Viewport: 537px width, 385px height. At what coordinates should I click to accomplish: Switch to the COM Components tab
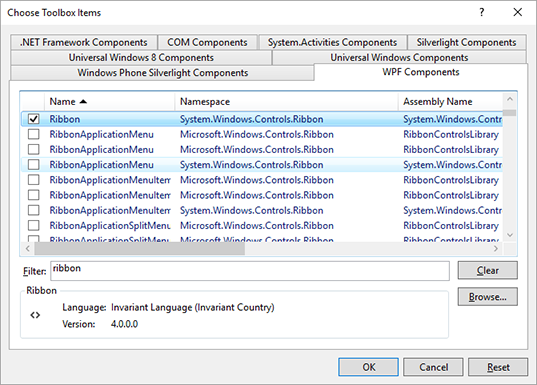coord(207,42)
